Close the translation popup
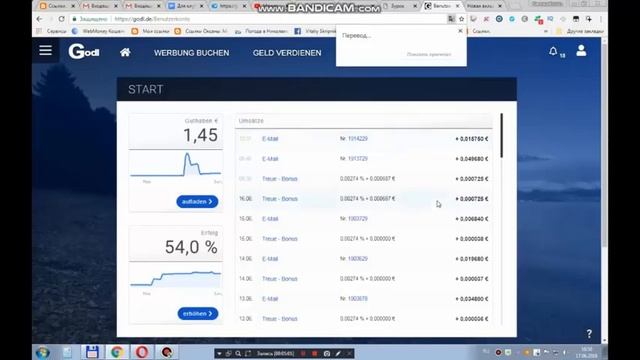 [x=460, y=31]
